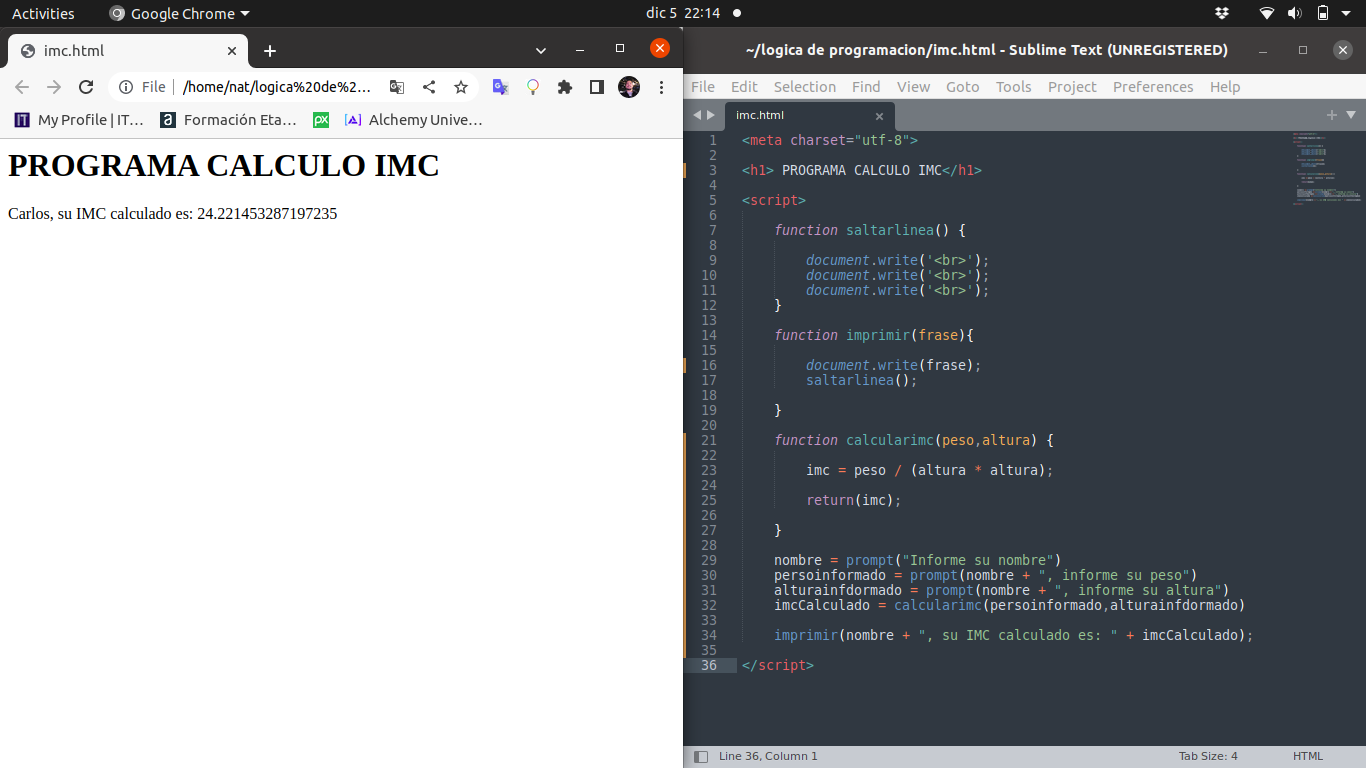
Task: Open the Tab Size: 4 selector
Action: coord(1208,756)
